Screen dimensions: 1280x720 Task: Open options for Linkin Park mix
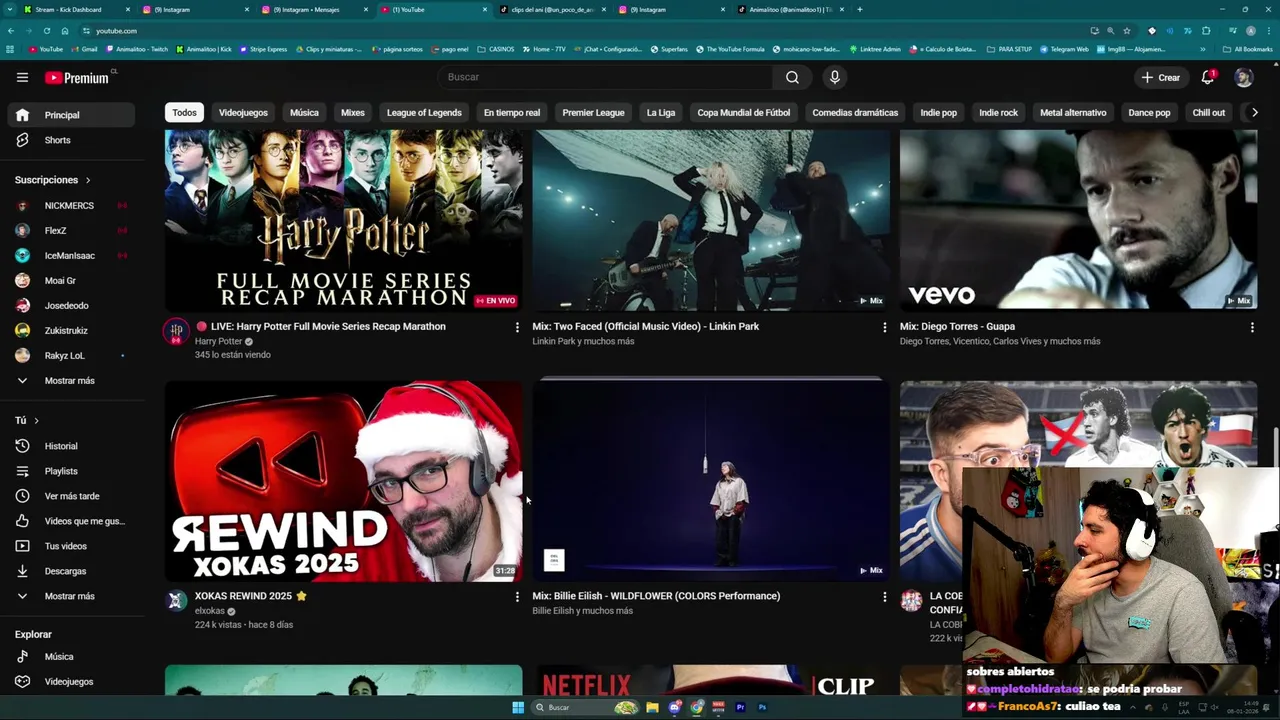pos(884,327)
